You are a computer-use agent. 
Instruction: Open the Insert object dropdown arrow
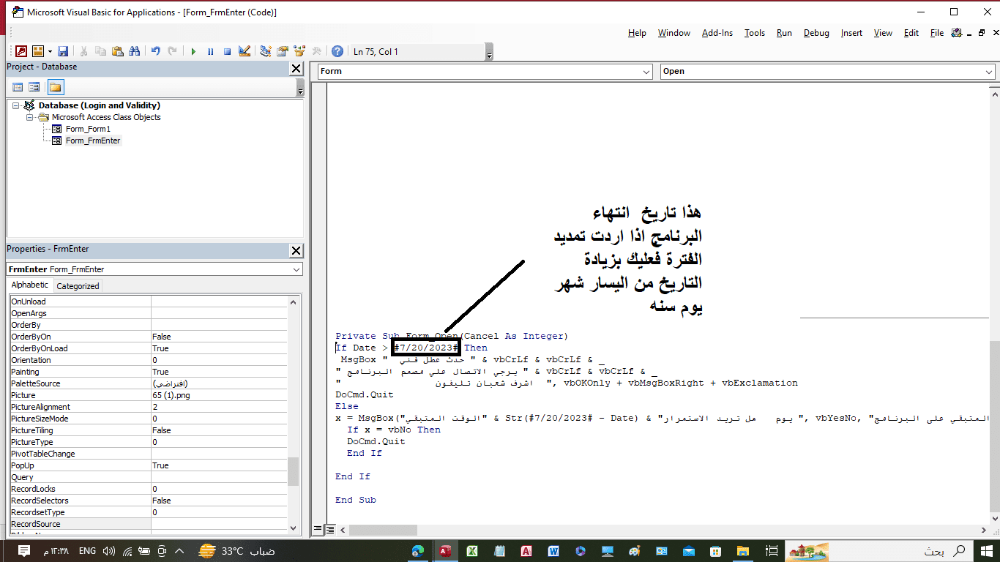tap(50, 51)
